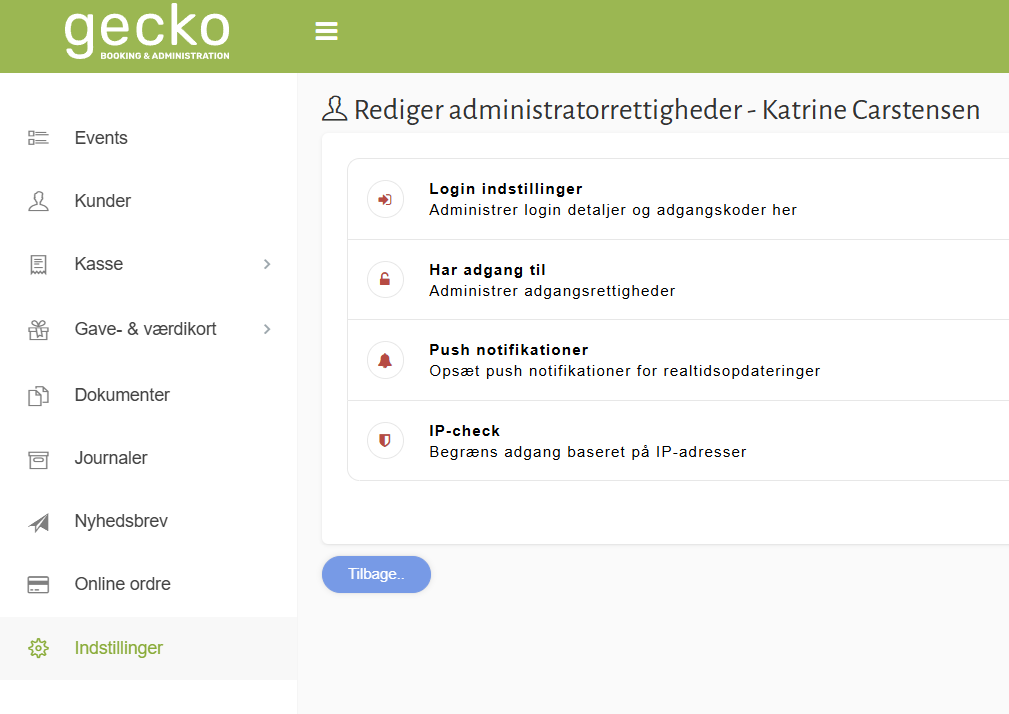Select the Indstillinger gear icon
Image resolution: width=1009 pixels, height=714 pixels.
pyautogui.click(x=38, y=647)
